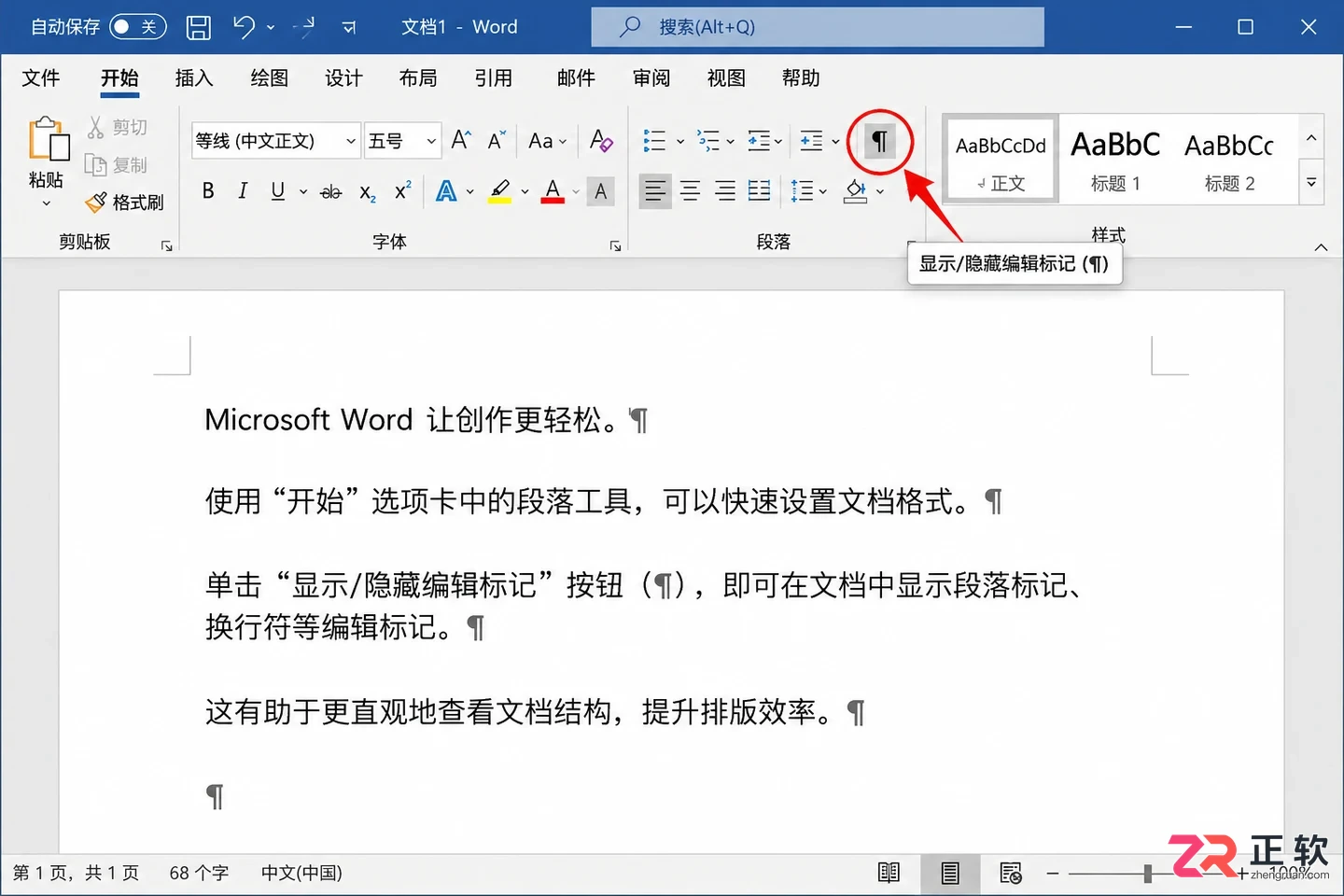Apply the 标题 1 style
The image size is (1344, 896).
(x=1115, y=160)
